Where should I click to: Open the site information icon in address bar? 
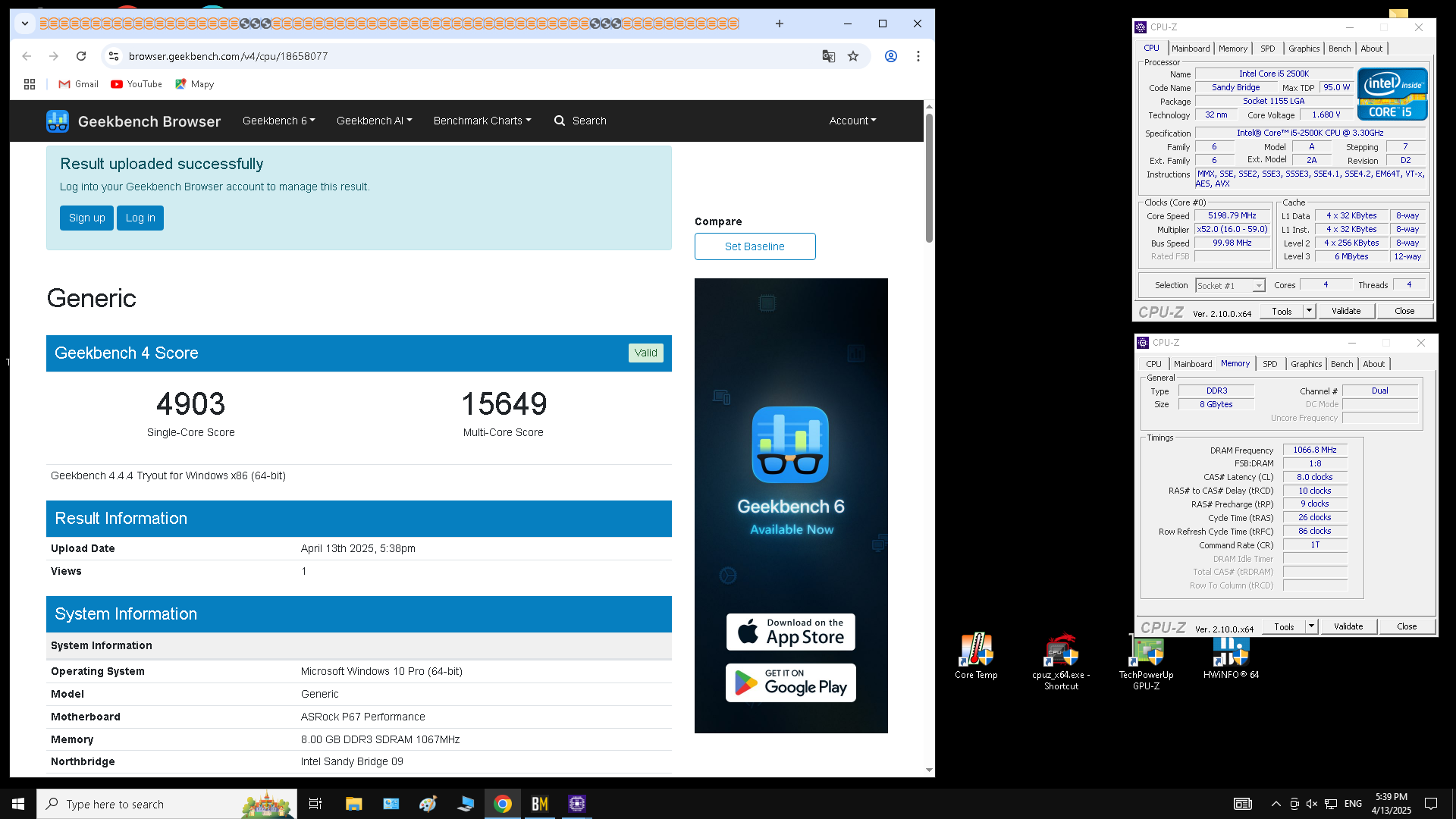(x=113, y=56)
